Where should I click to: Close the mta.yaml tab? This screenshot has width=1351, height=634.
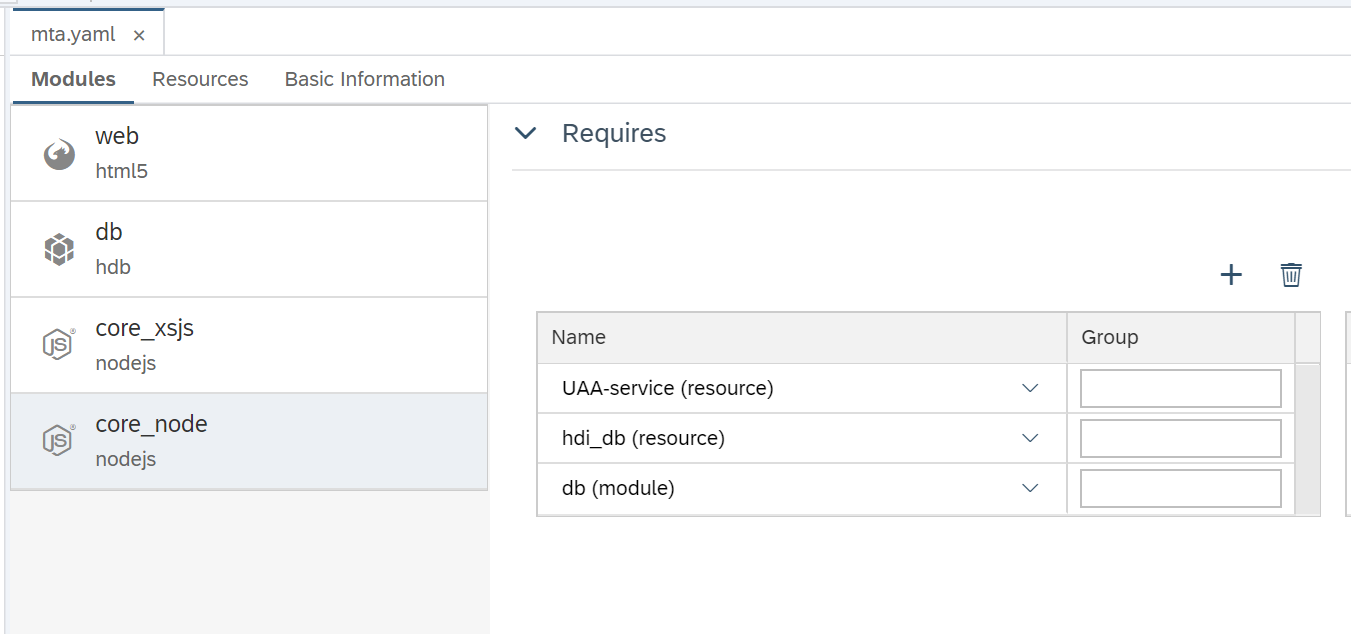139,35
